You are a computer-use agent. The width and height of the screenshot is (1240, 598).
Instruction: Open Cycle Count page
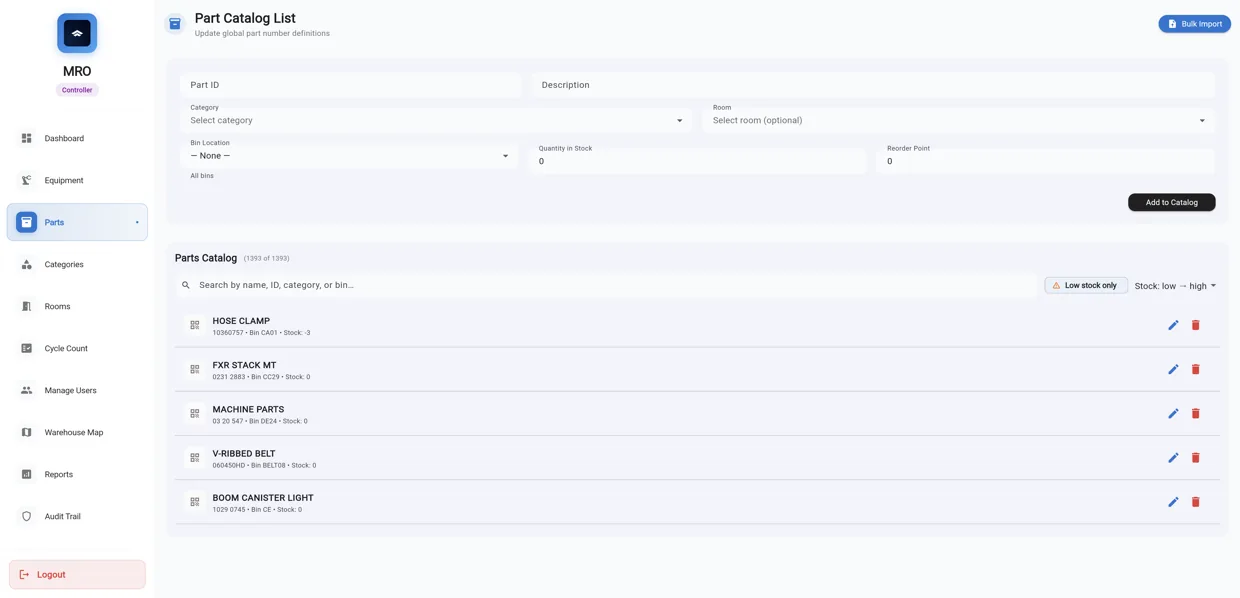point(77,348)
